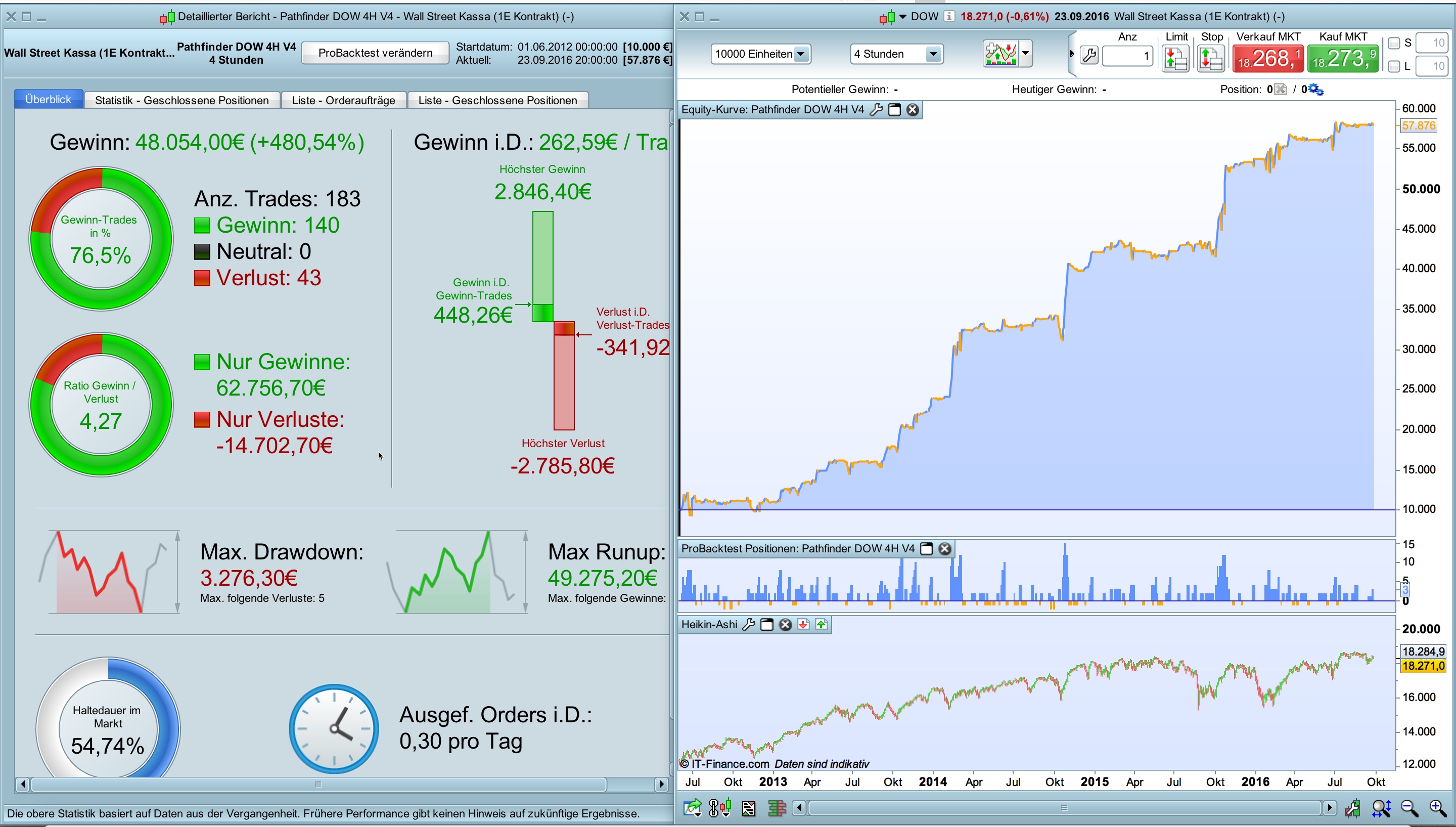
Task: Open Equity-Kurve settings wrench icon
Action: pos(876,110)
